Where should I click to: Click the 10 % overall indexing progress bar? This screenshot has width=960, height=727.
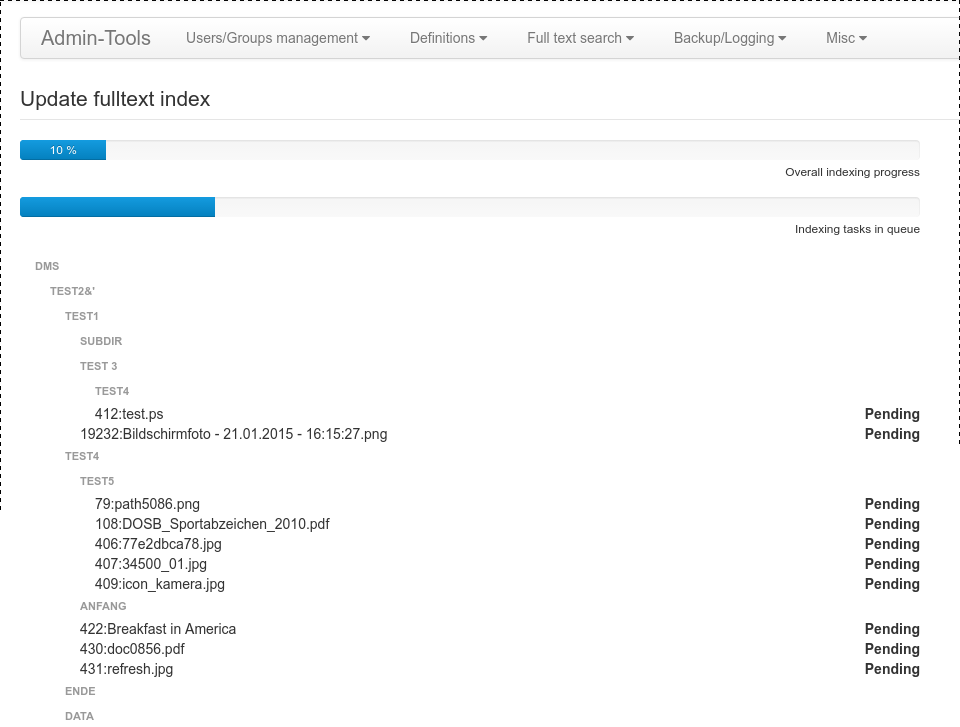click(x=63, y=150)
